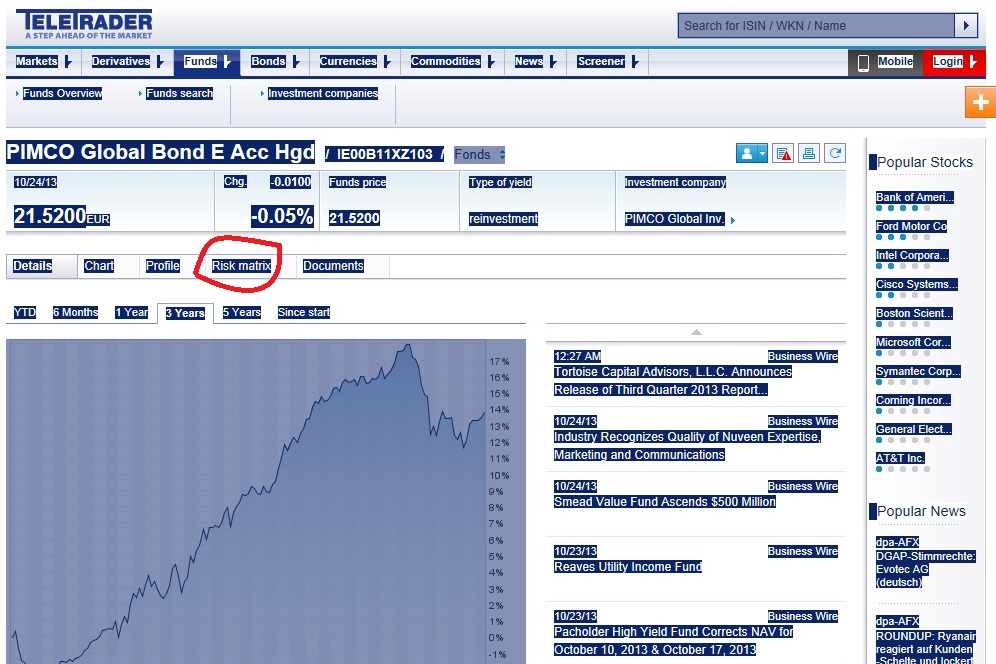The width and height of the screenshot is (996, 664).
Task: Submit search with the arrow button
Action: (x=966, y=26)
